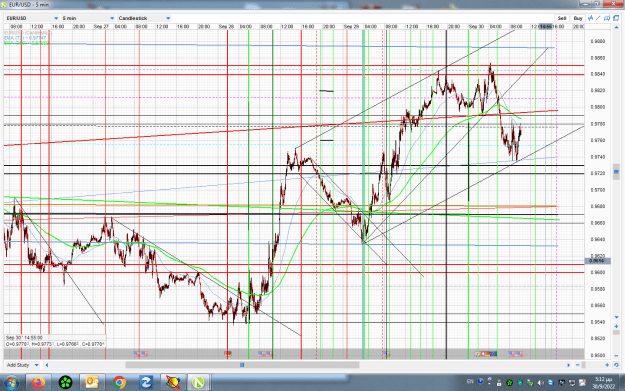Click the vertical zoom slider handle
Image resolution: width=625 pixels, height=391 pixels.
[x=616, y=332]
